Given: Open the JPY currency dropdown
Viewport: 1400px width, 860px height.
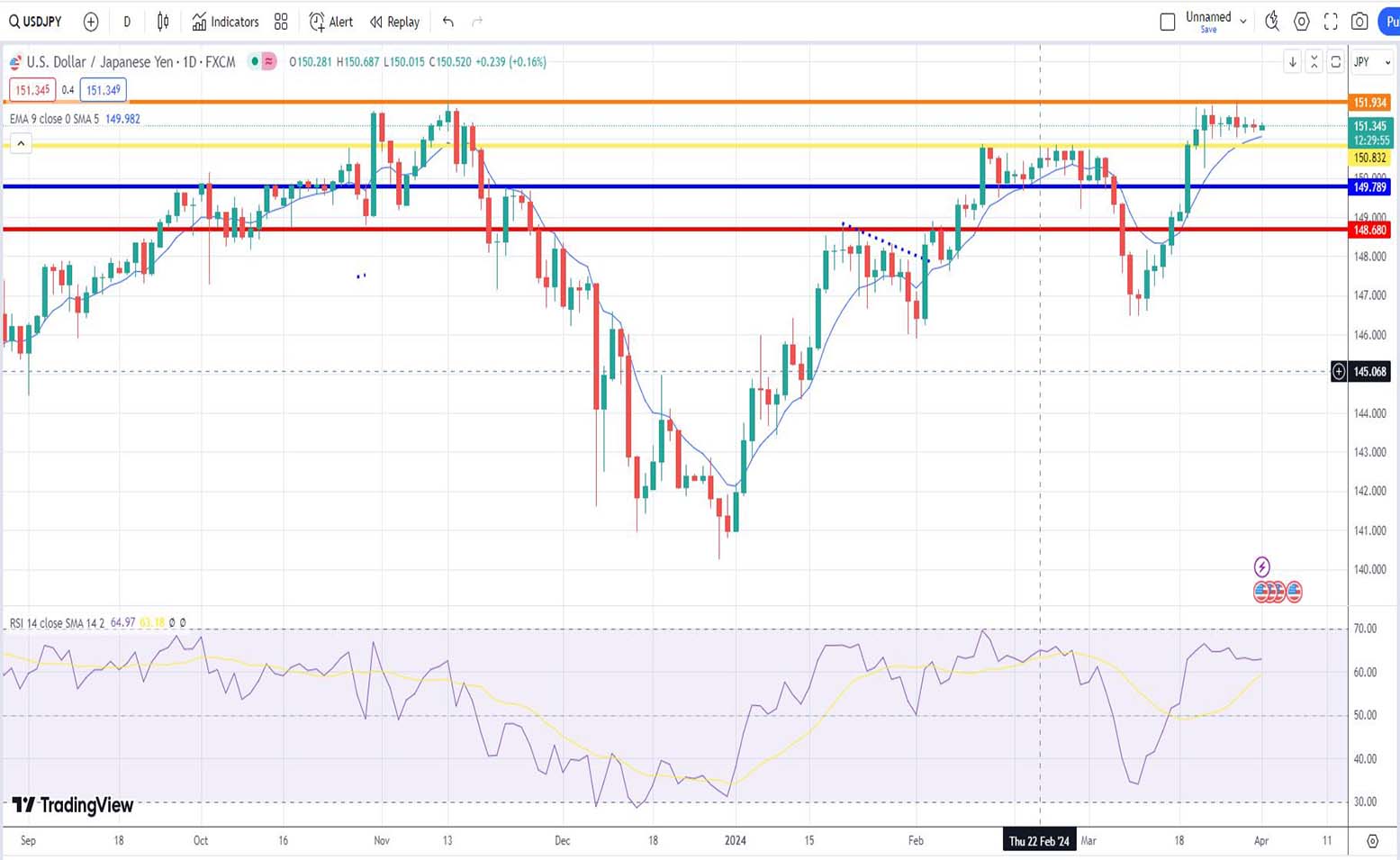Looking at the screenshot, I should pos(1372,62).
